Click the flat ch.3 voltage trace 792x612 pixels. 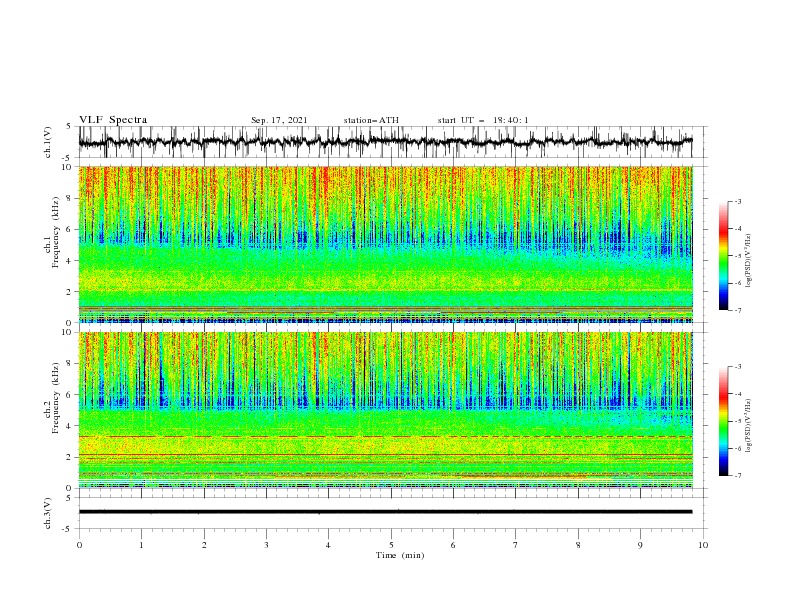pyautogui.click(x=385, y=512)
